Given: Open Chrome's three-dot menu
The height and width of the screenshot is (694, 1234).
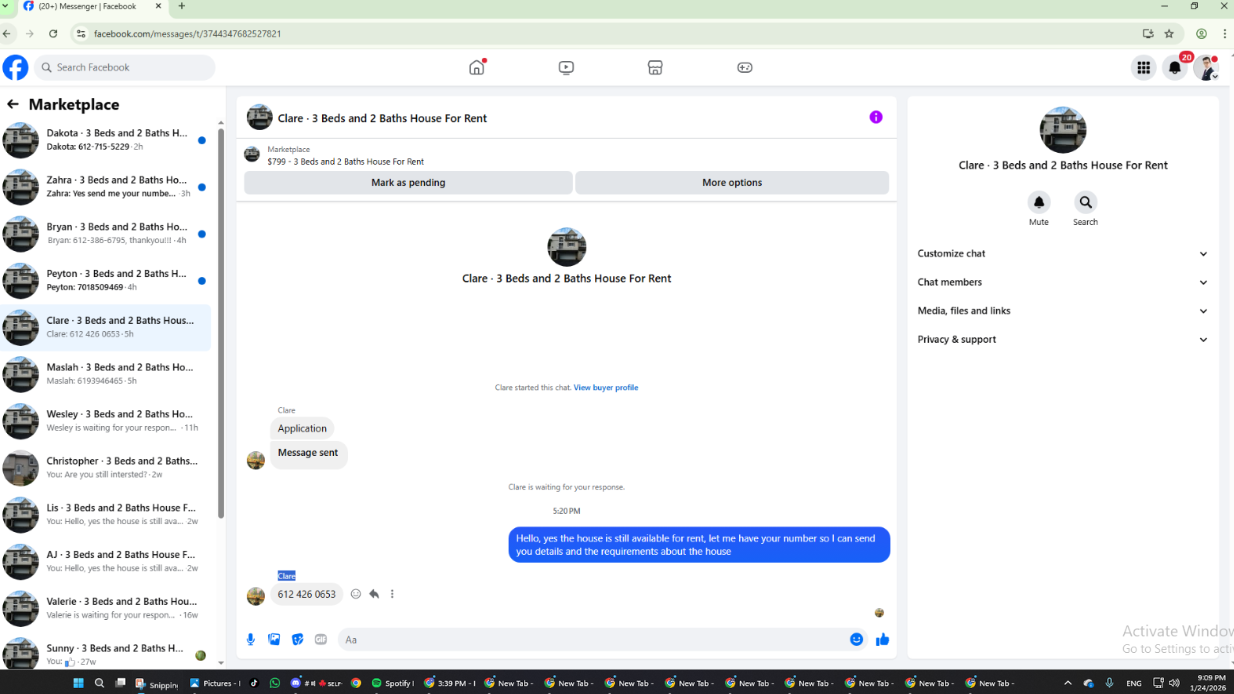Looking at the screenshot, I should pos(1224,33).
